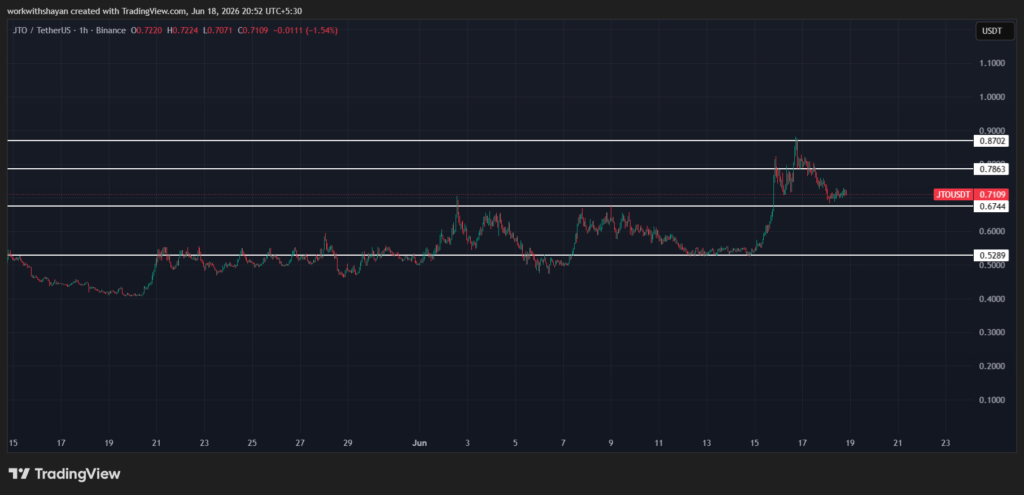Click the 0.3000 price axis tick

tap(991, 332)
